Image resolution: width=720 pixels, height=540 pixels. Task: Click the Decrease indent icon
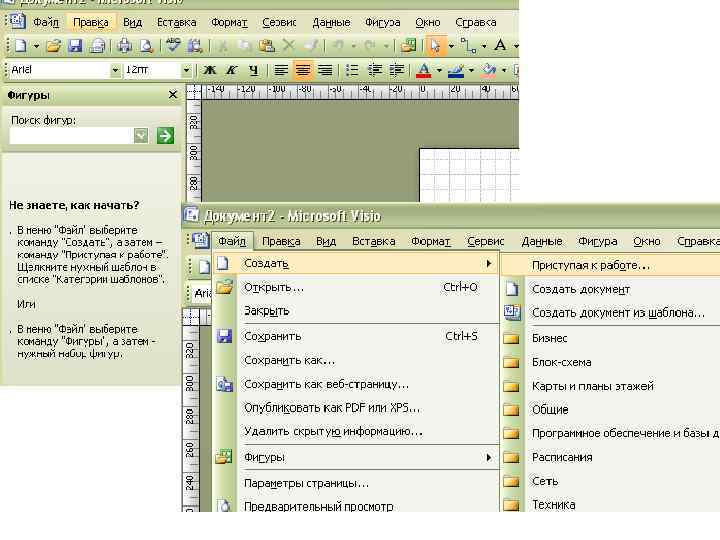click(x=375, y=70)
